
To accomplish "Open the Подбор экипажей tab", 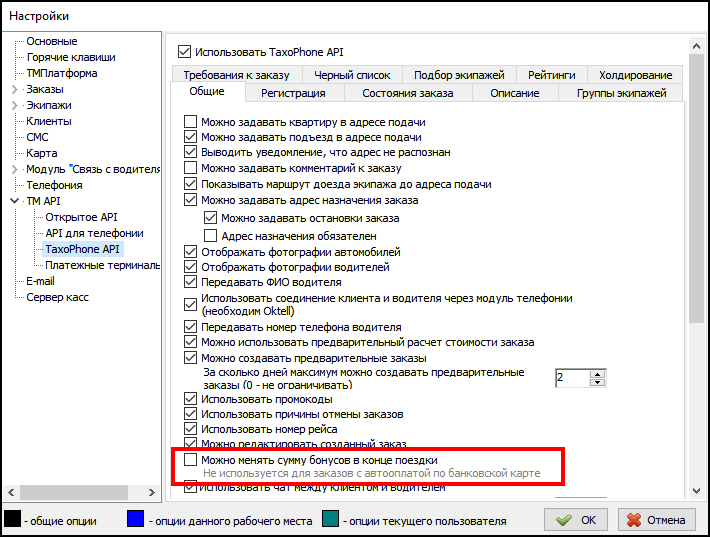I will pyautogui.click(x=459, y=75).
